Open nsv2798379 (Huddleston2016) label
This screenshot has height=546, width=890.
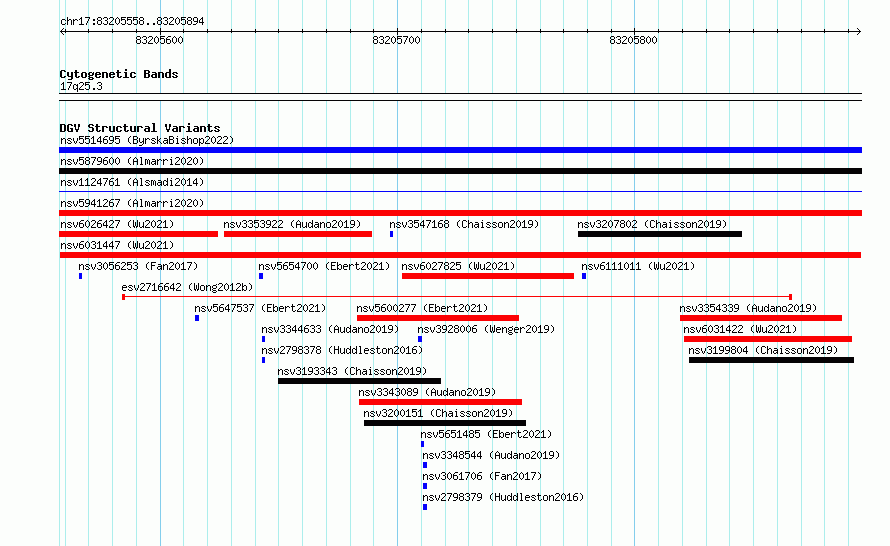[x=503, y=497]
